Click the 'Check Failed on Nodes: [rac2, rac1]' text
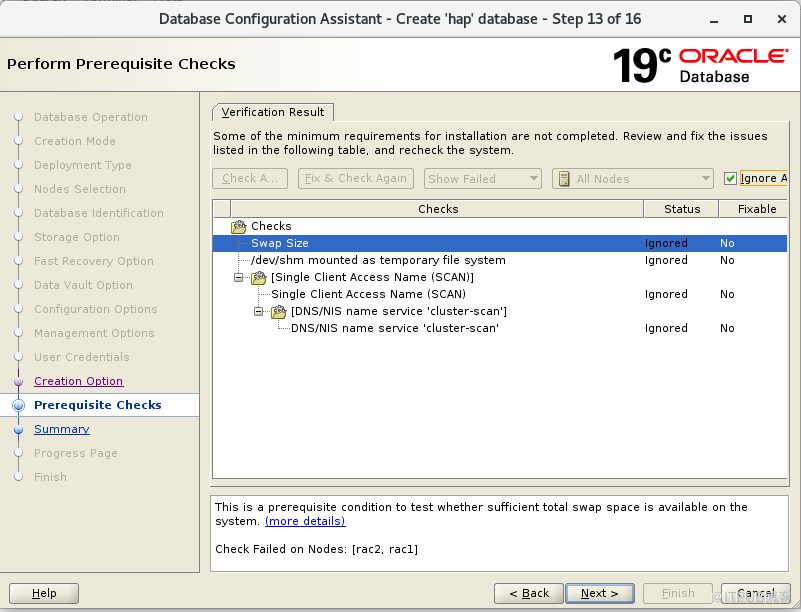This screenshot has width=801, height=612. click(x=317, y=549)
